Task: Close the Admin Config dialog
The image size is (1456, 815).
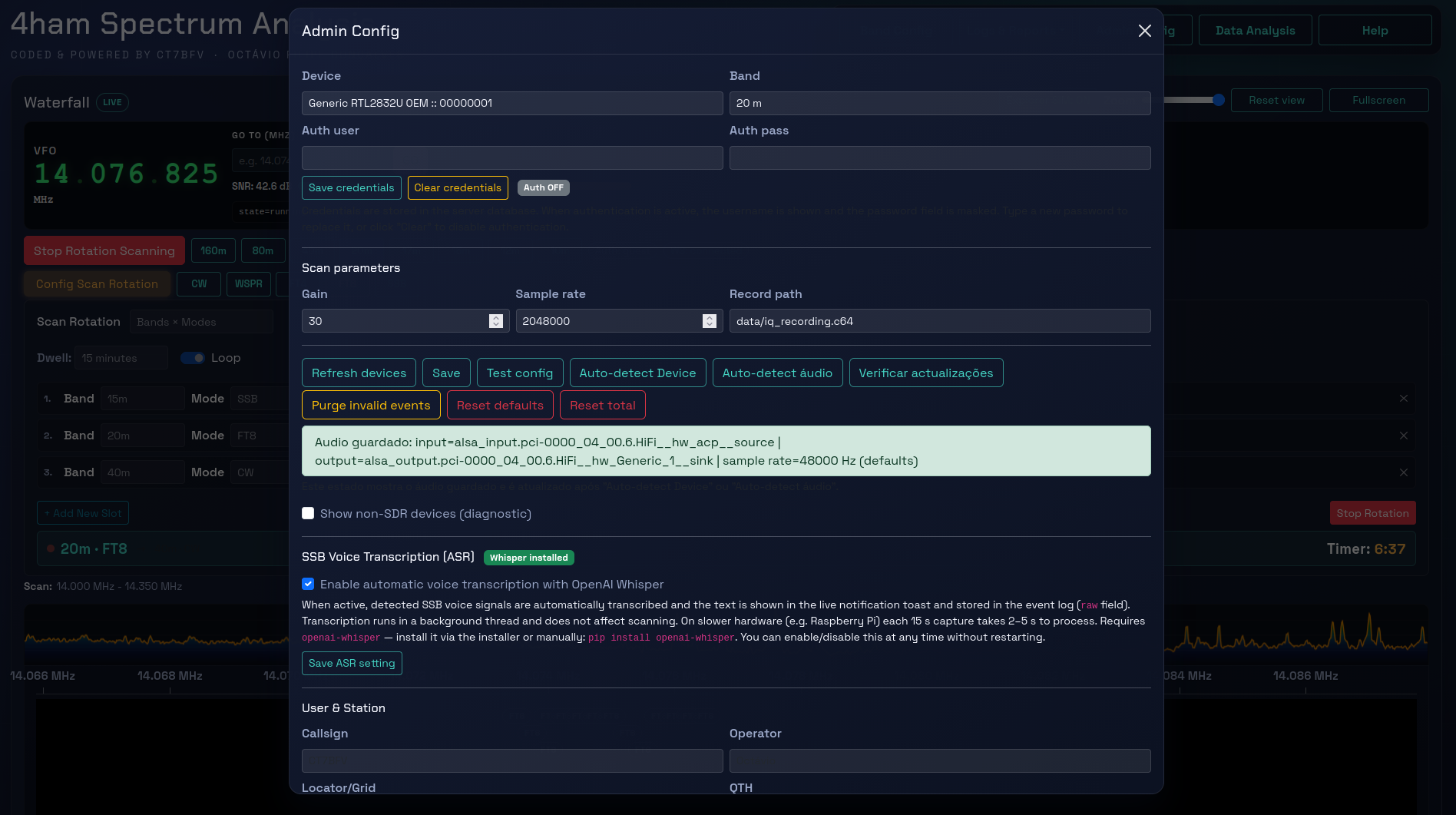Action: (1144, 31)
